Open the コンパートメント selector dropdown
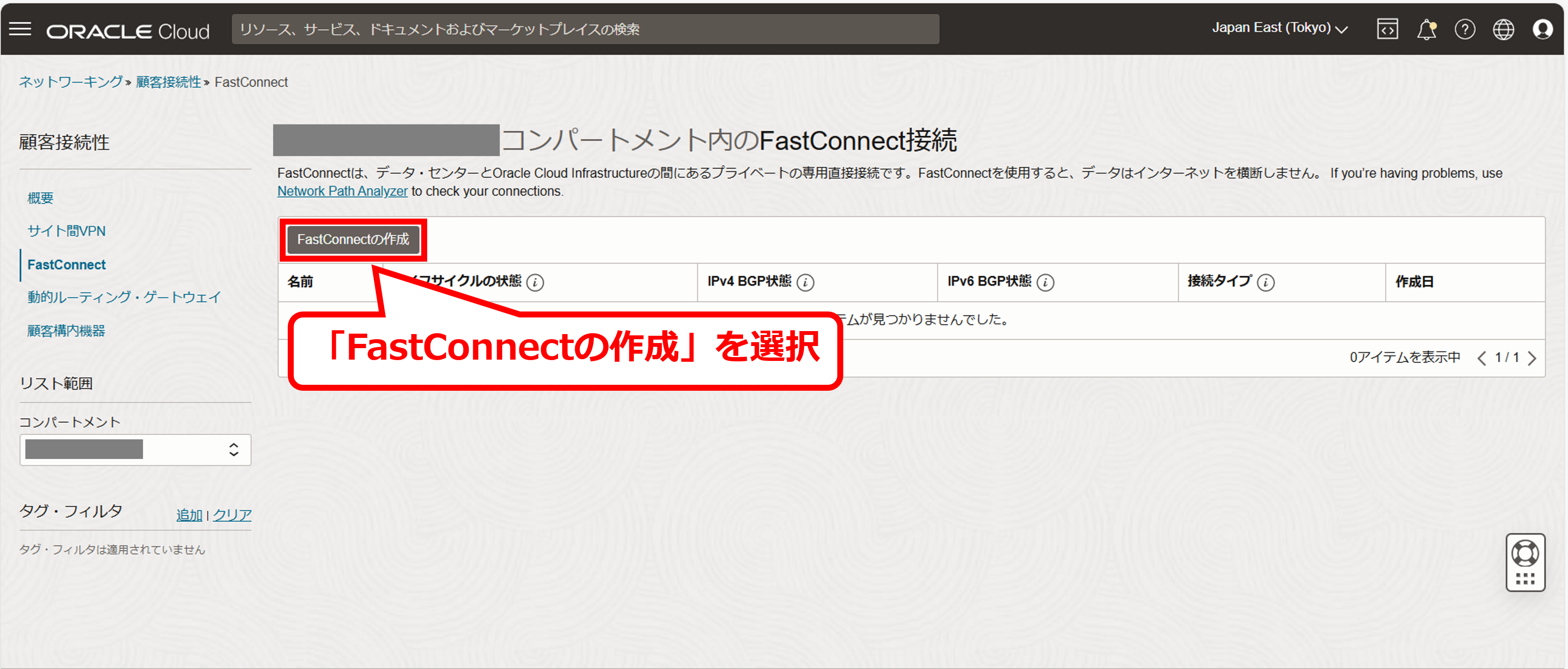 pos(135,450)
